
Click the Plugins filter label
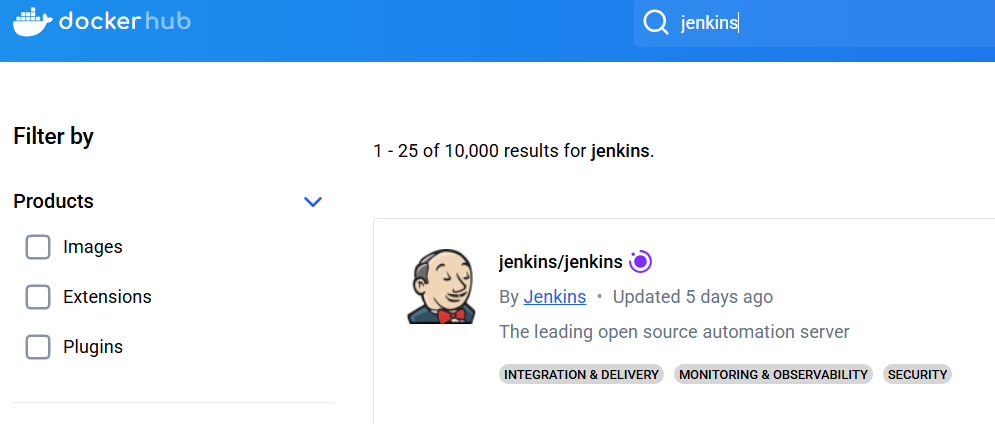coord(93,347)
